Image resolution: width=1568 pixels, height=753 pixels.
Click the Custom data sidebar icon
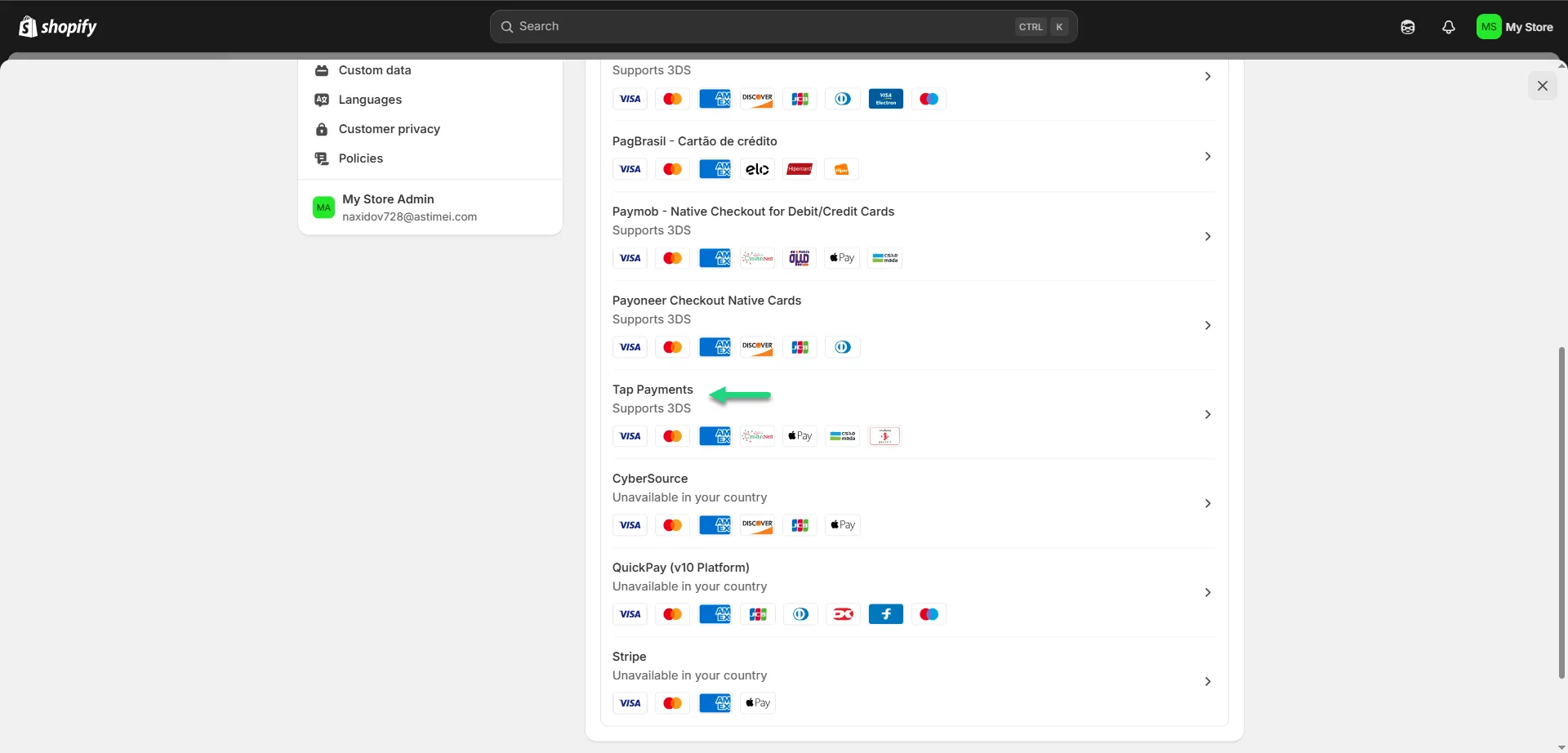point(322,70)
